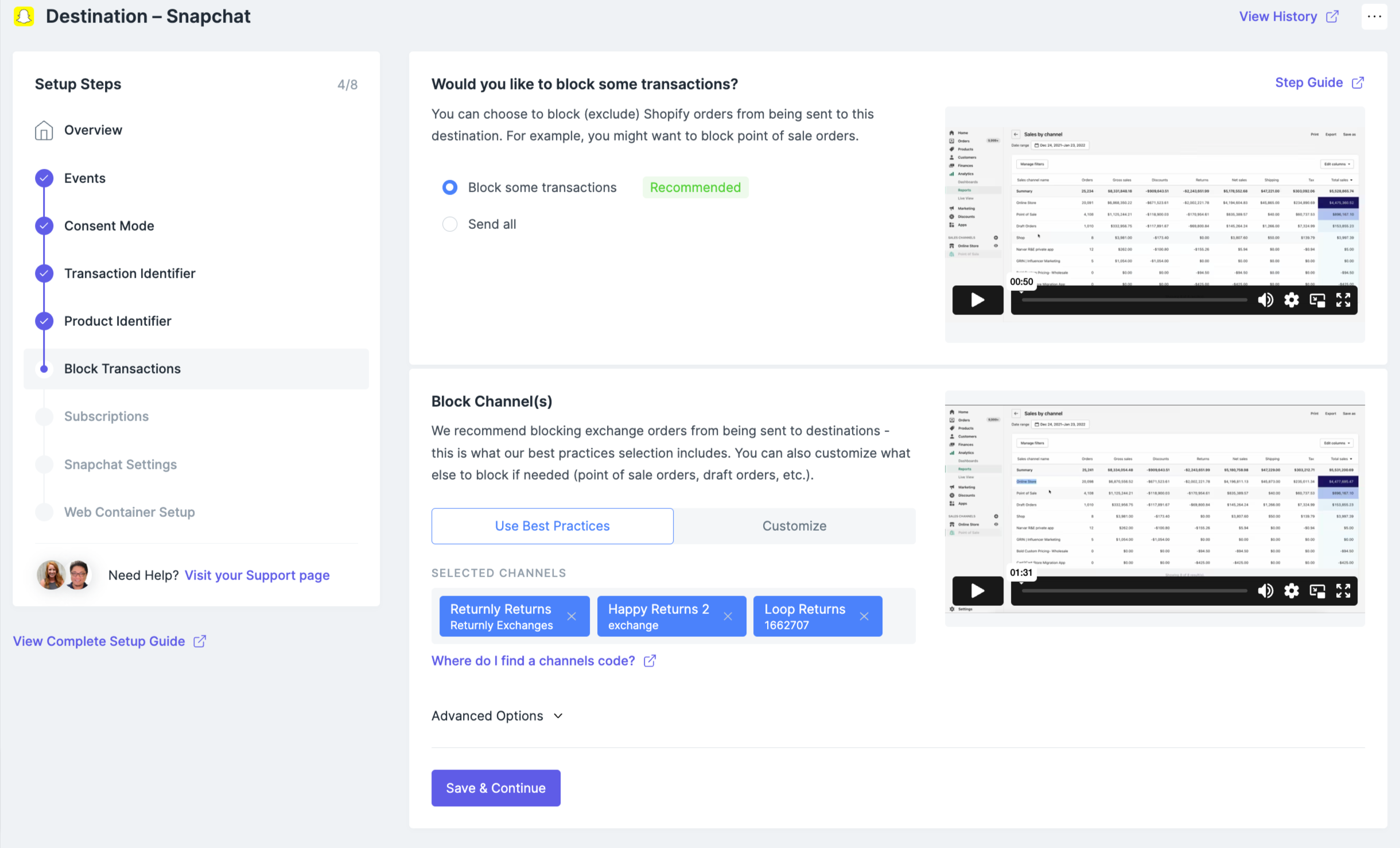Select the Use Best Practices tab
Screen dimensions: 1400x848
(x=552, y=526)
